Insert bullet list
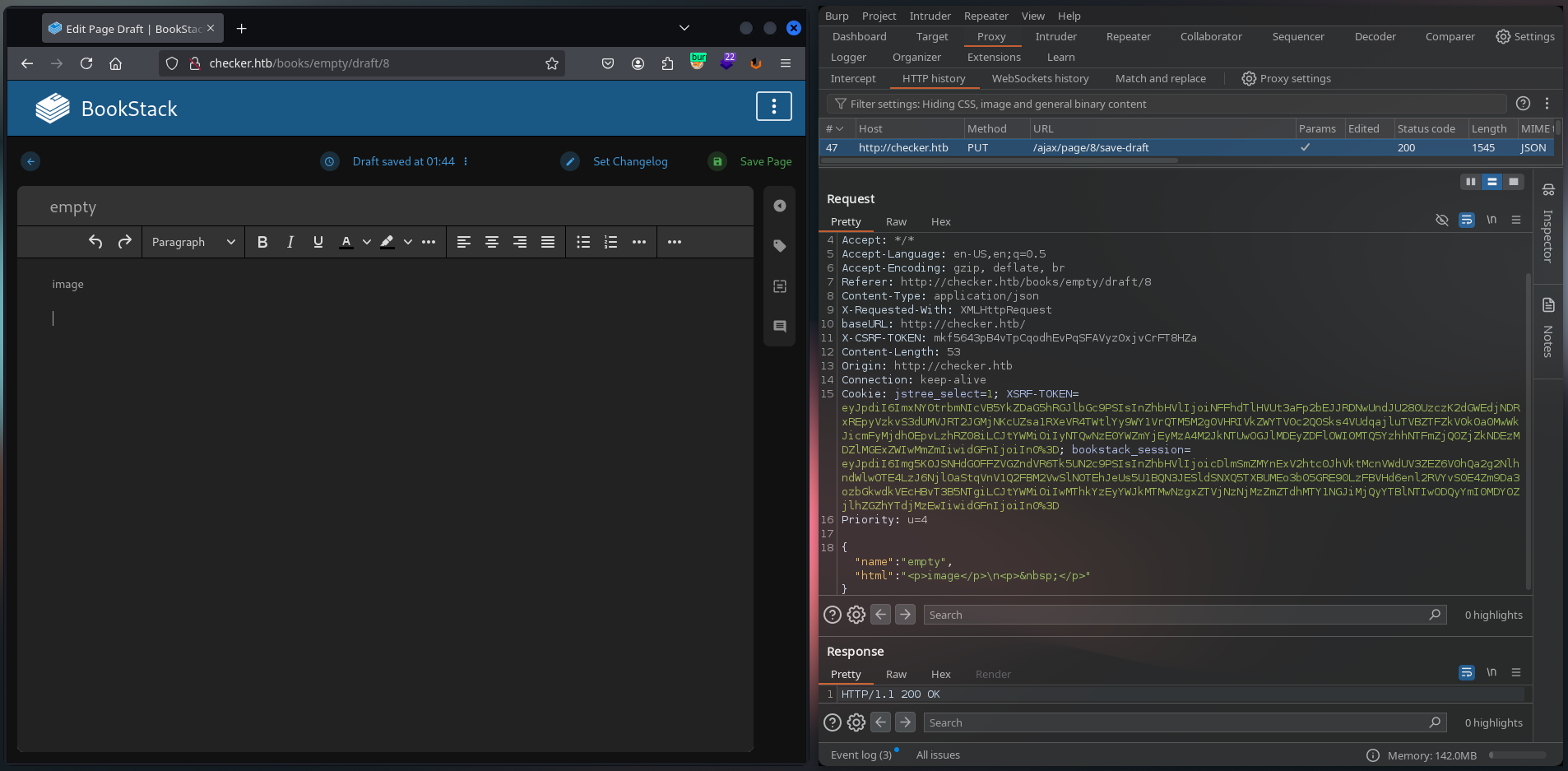 click(583, 242)
